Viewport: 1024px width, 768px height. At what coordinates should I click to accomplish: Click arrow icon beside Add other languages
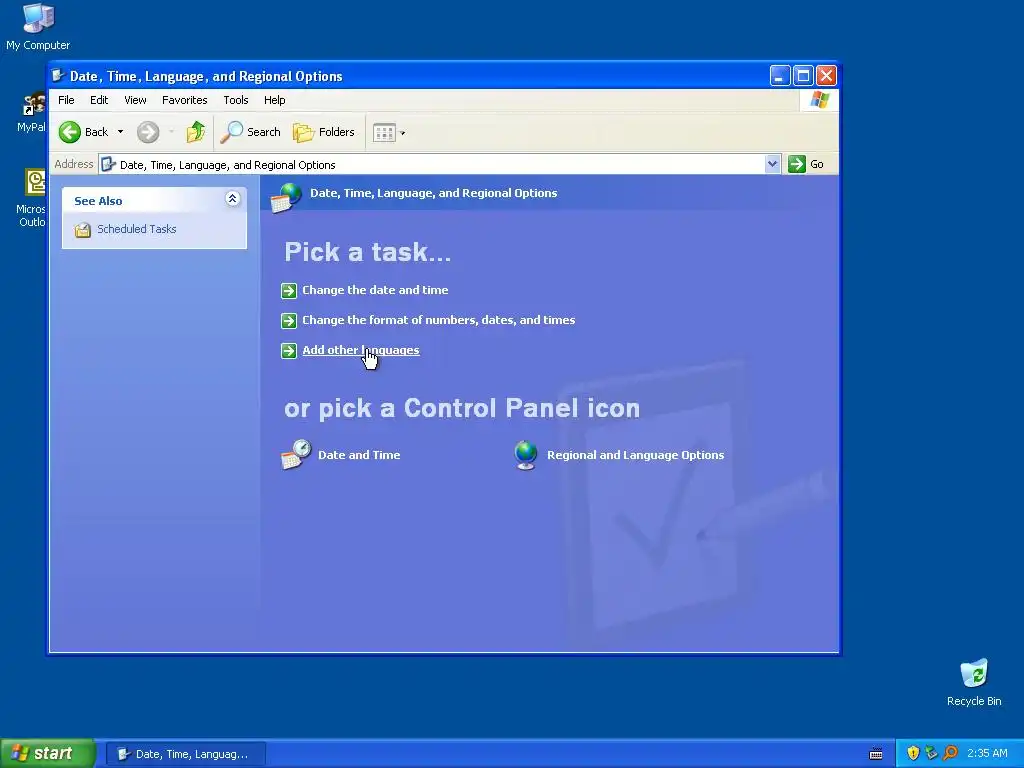click(x=289, y=351)
